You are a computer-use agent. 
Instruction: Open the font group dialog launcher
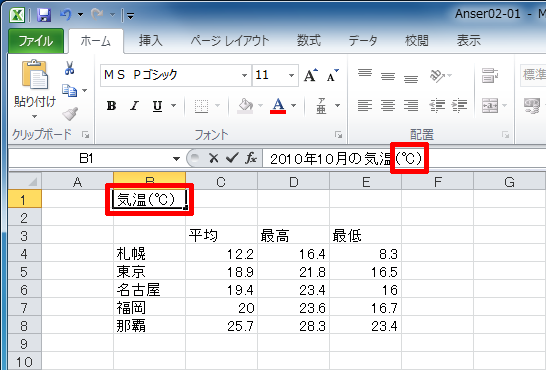pos(338,135)
